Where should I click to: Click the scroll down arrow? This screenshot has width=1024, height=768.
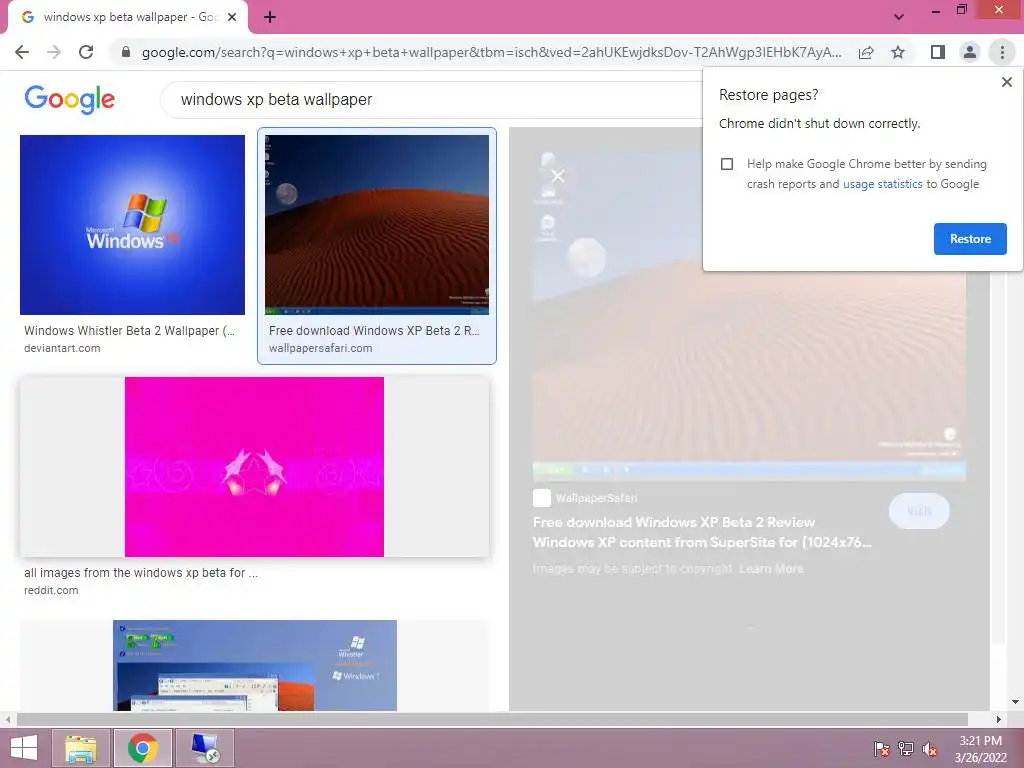1015,702
